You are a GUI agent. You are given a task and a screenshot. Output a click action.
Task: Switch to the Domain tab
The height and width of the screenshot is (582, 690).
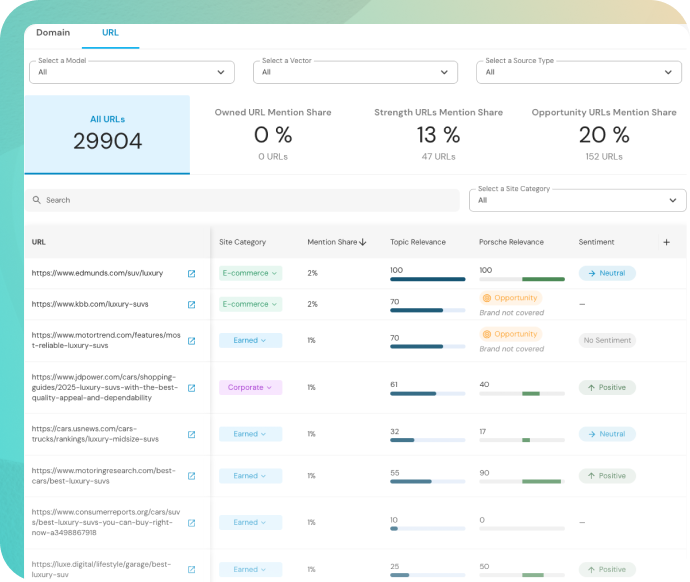coord(53,33)
